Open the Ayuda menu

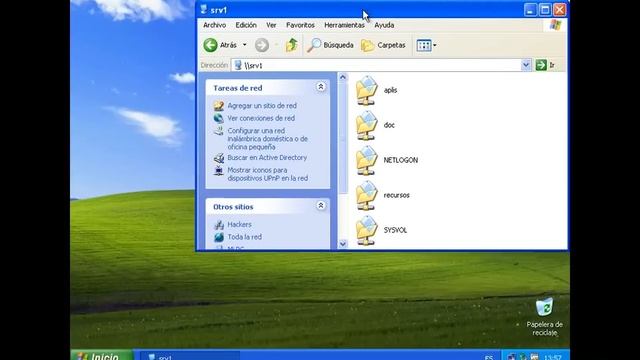[x=384, y=25]
